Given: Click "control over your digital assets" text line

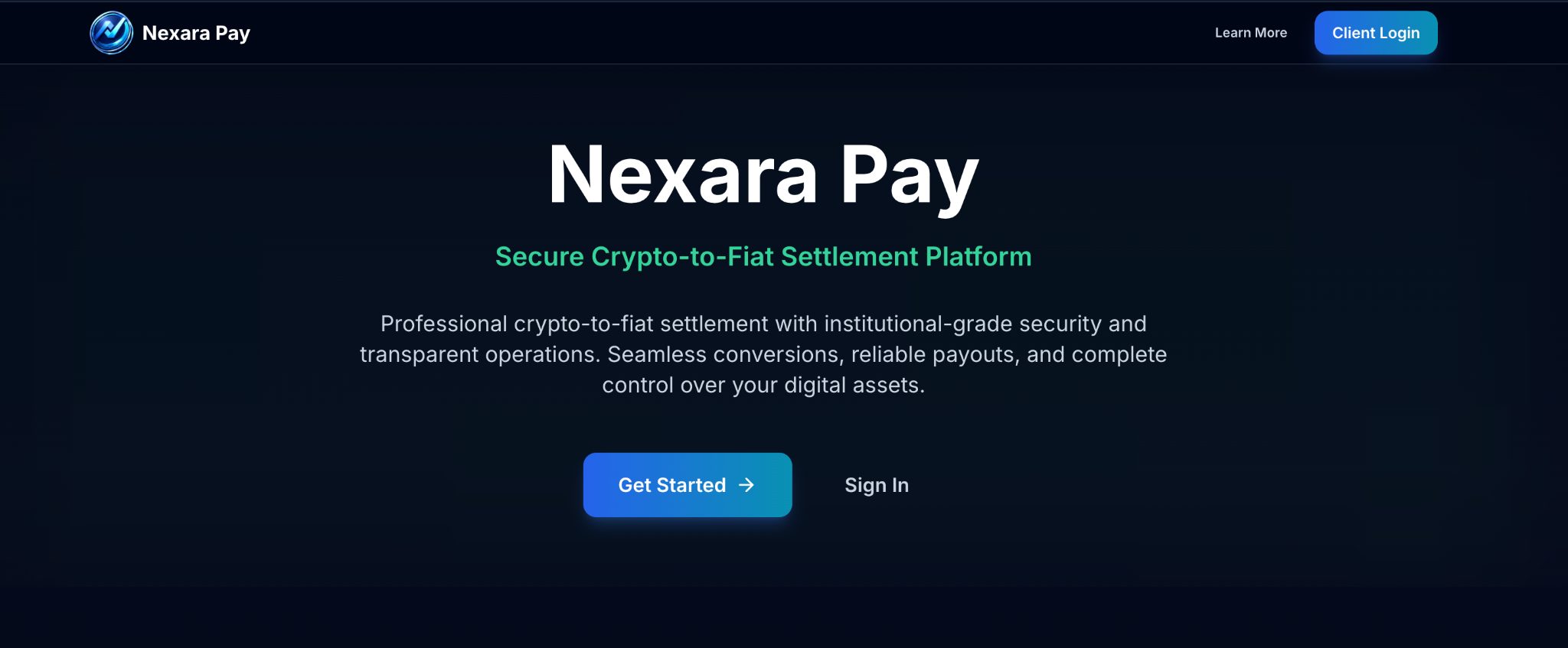Looking at the screenshot, I should 763,385.
